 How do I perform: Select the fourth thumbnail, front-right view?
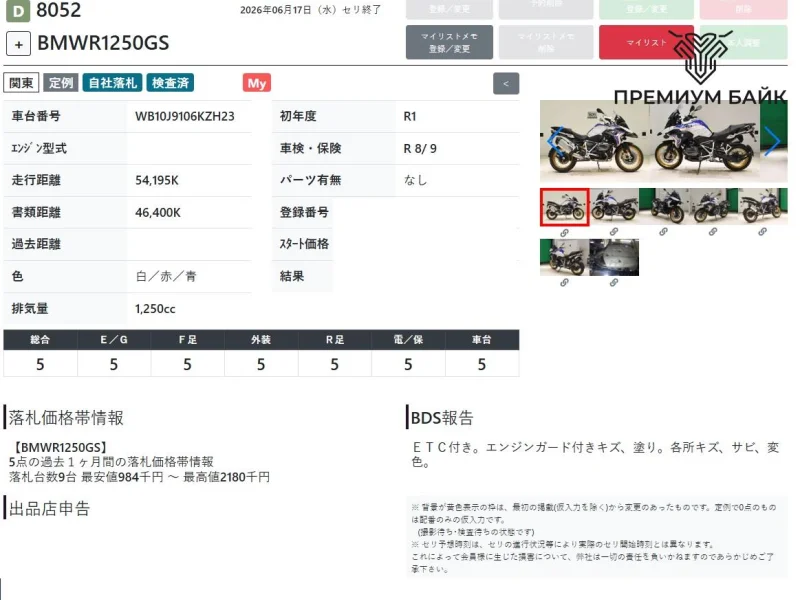pos(713,206)
